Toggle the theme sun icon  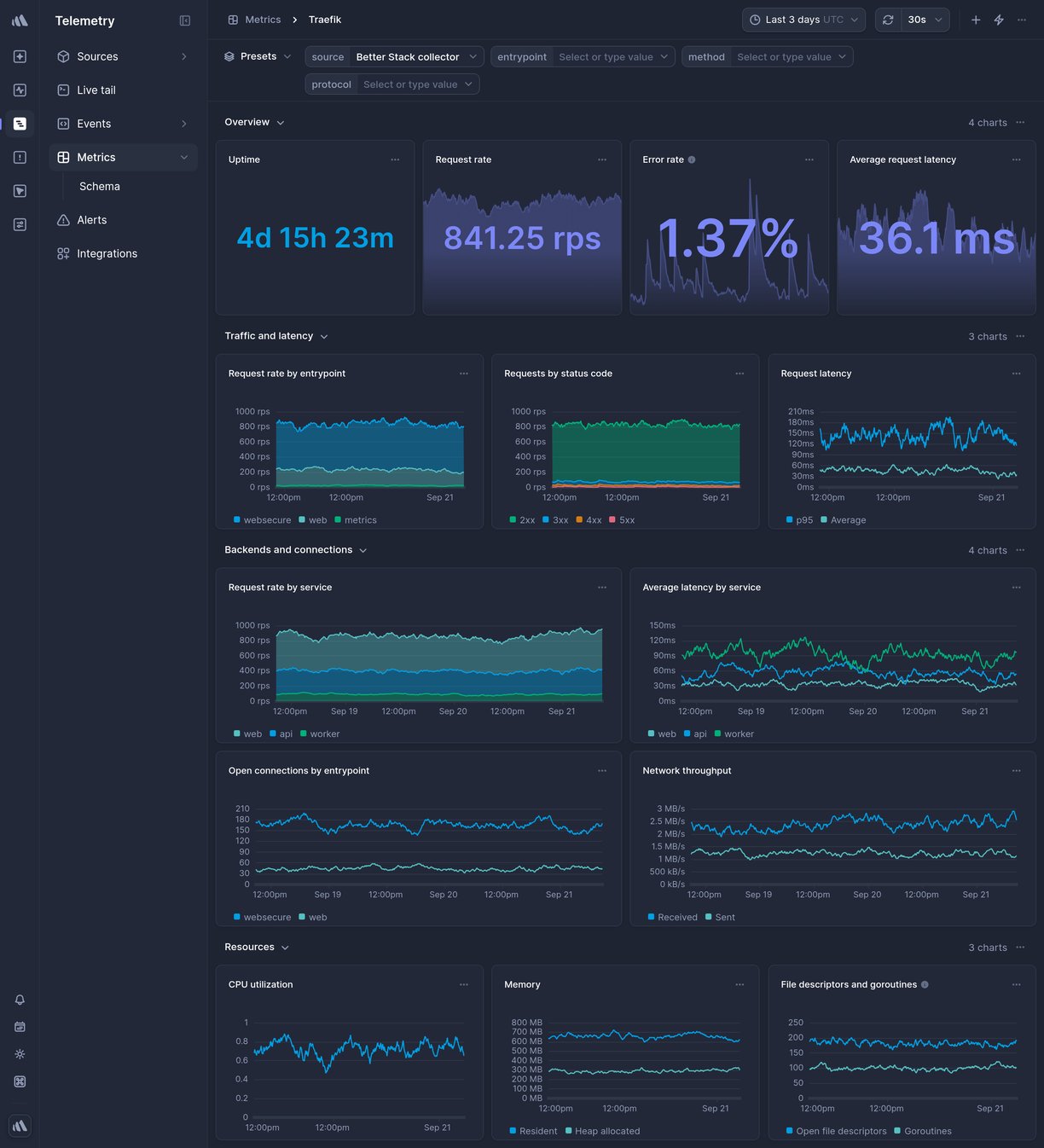(x=20, y=1054)
